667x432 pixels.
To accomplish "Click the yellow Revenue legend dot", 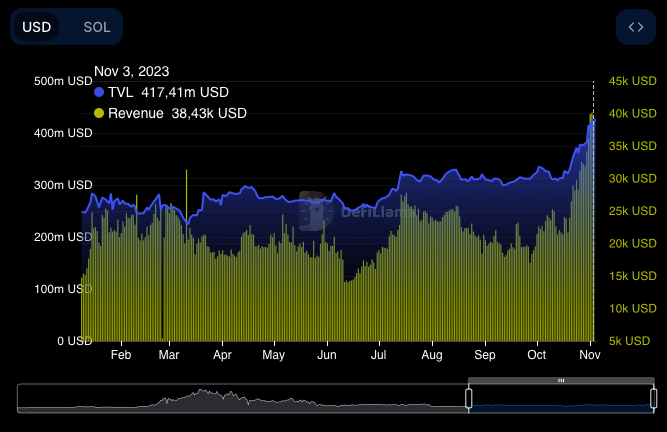I will coord(99,113).
